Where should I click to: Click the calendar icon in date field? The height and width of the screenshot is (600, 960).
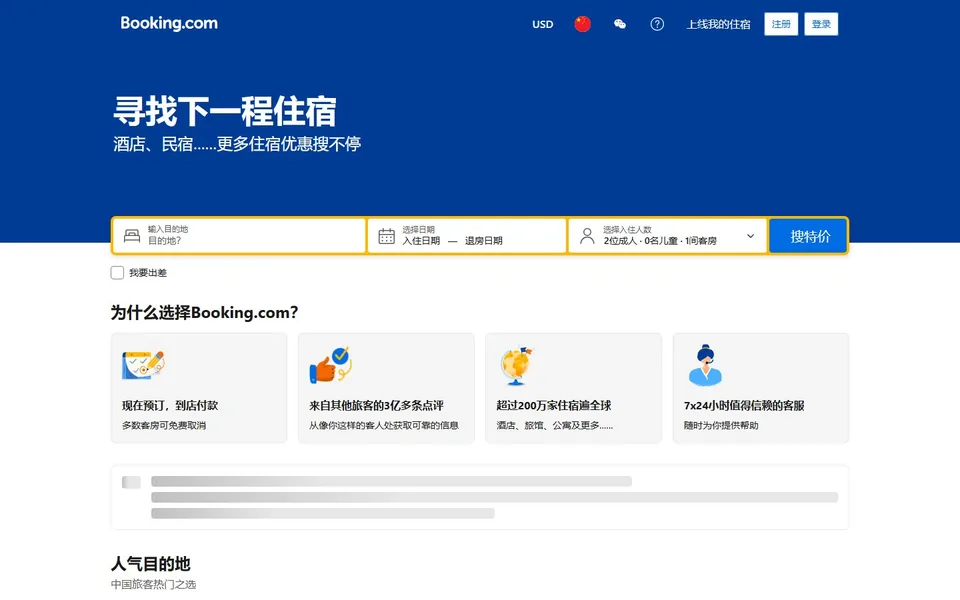tap(386, 236)
